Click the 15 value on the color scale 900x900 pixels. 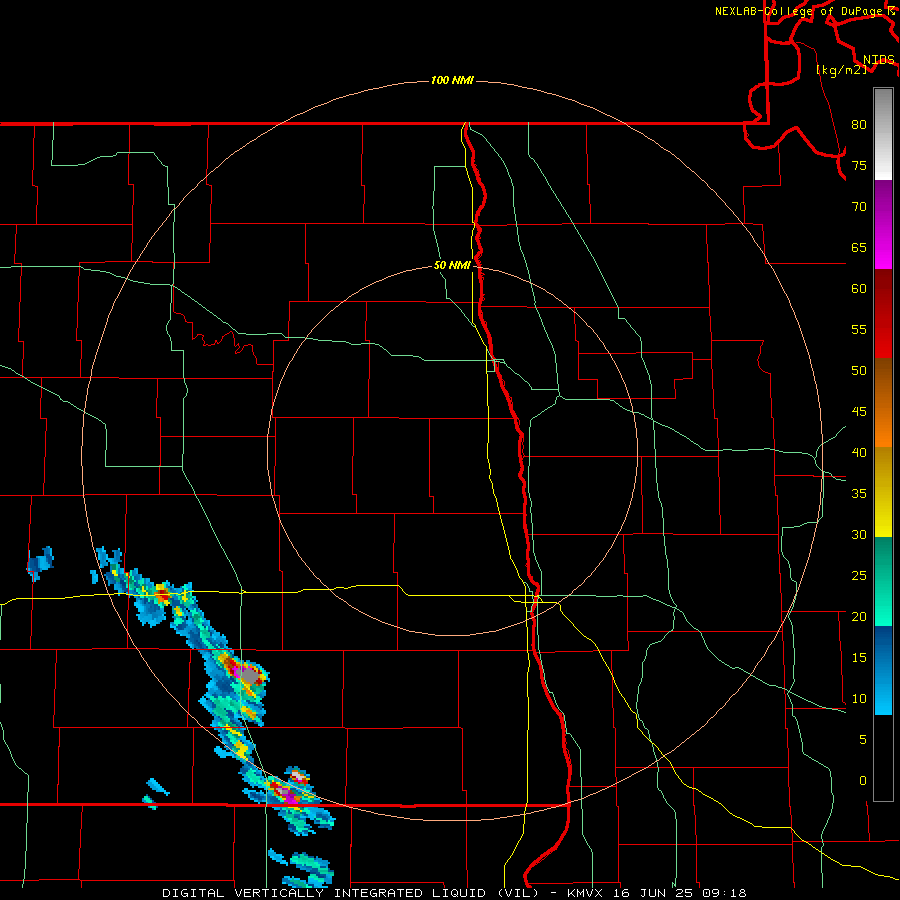pyautogui.click(x=859, y=658)
